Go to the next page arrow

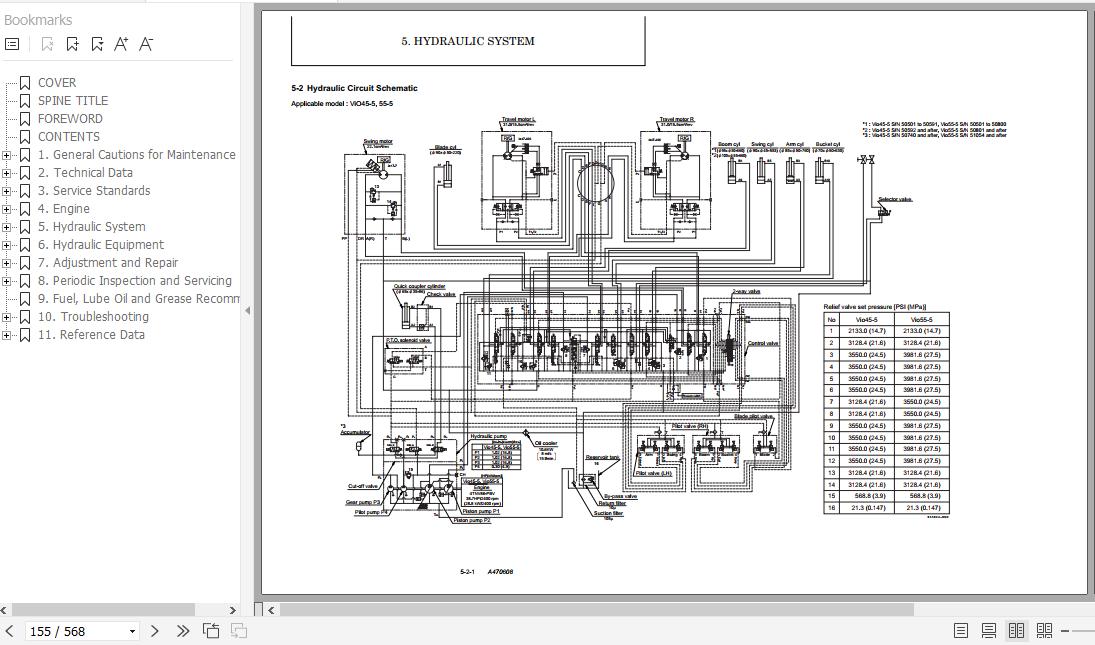point(154,631)
